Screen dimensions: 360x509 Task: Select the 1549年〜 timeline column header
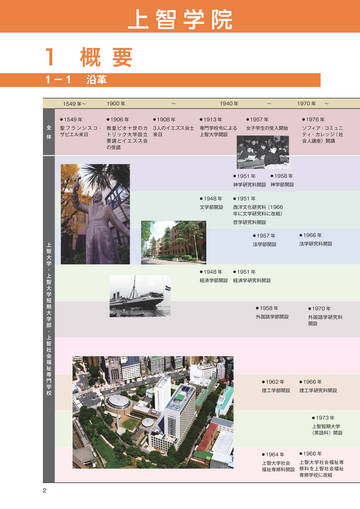(74, 104)
